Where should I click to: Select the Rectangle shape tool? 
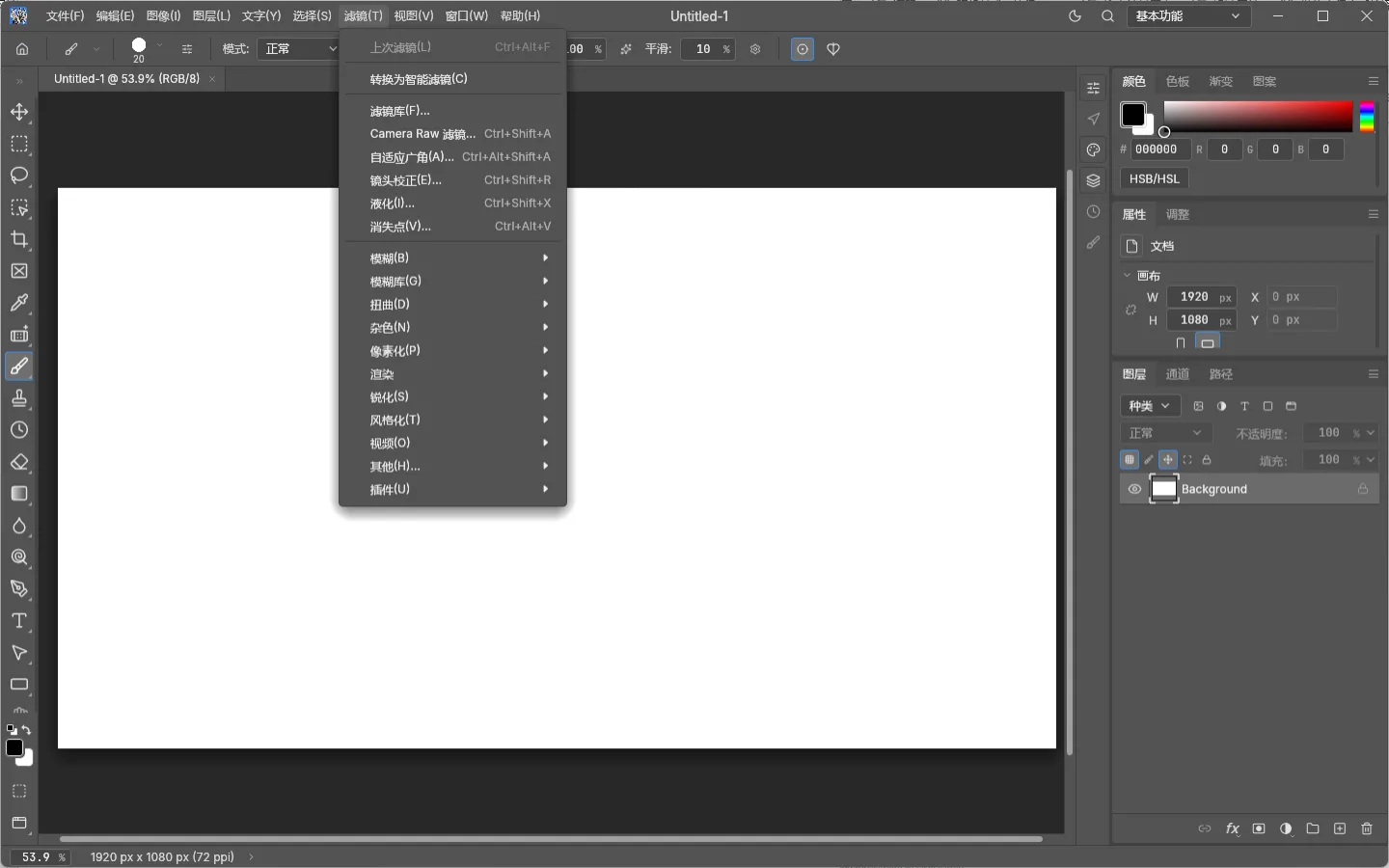[x=19, y=685]
